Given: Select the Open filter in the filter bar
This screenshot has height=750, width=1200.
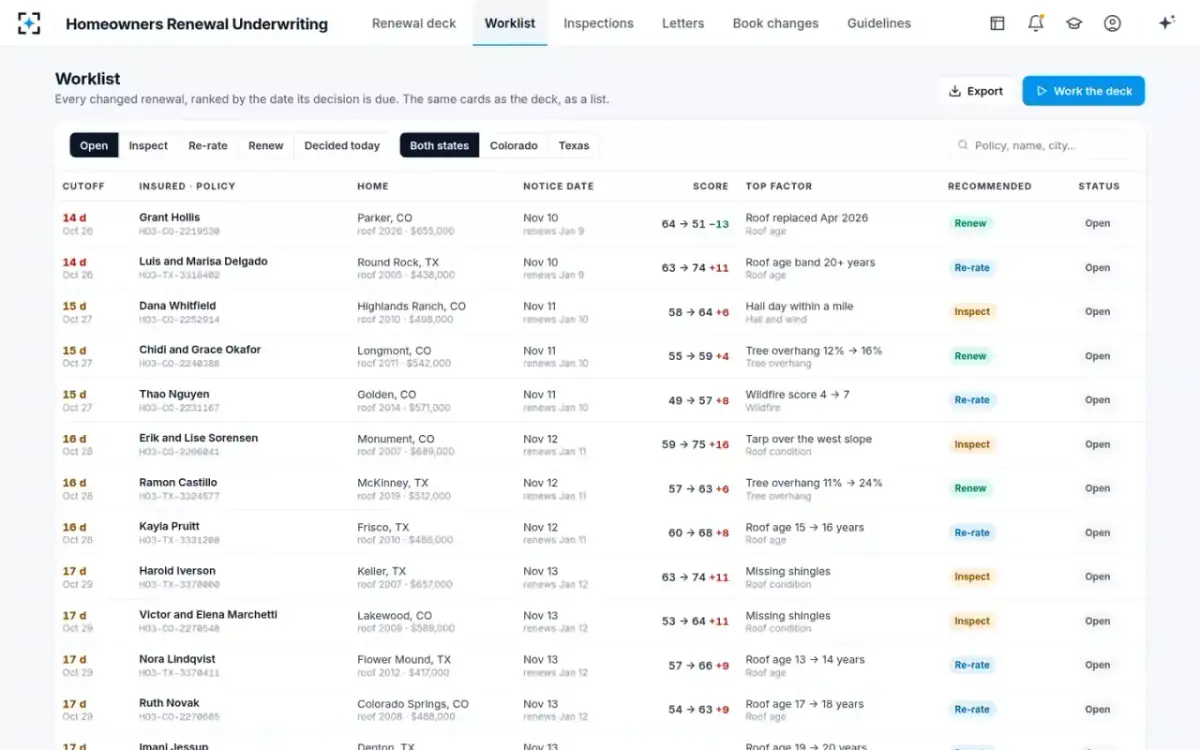Looking at the screenshot, I should tap(94, 145).
